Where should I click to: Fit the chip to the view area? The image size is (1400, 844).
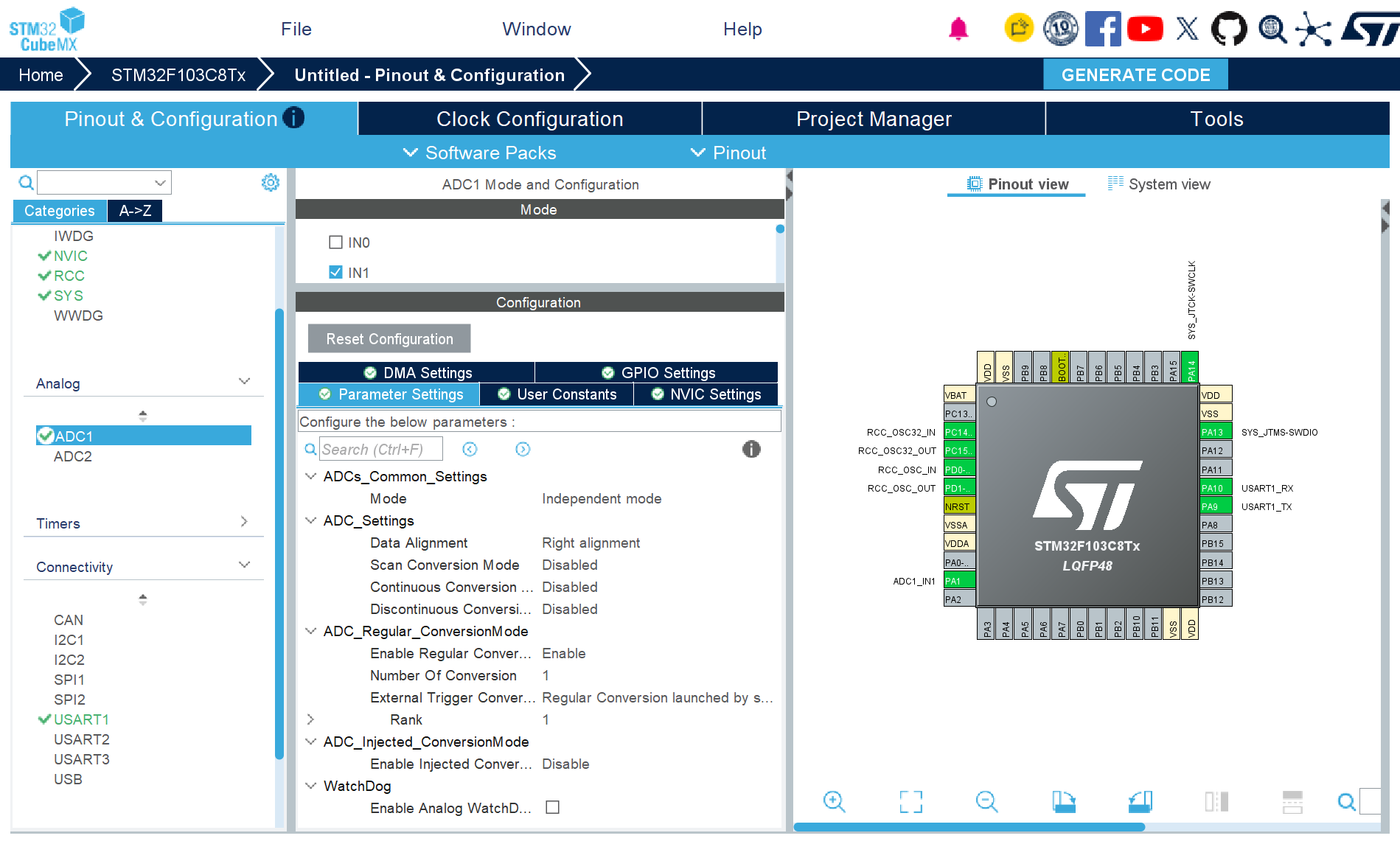[x=910, y=801]
